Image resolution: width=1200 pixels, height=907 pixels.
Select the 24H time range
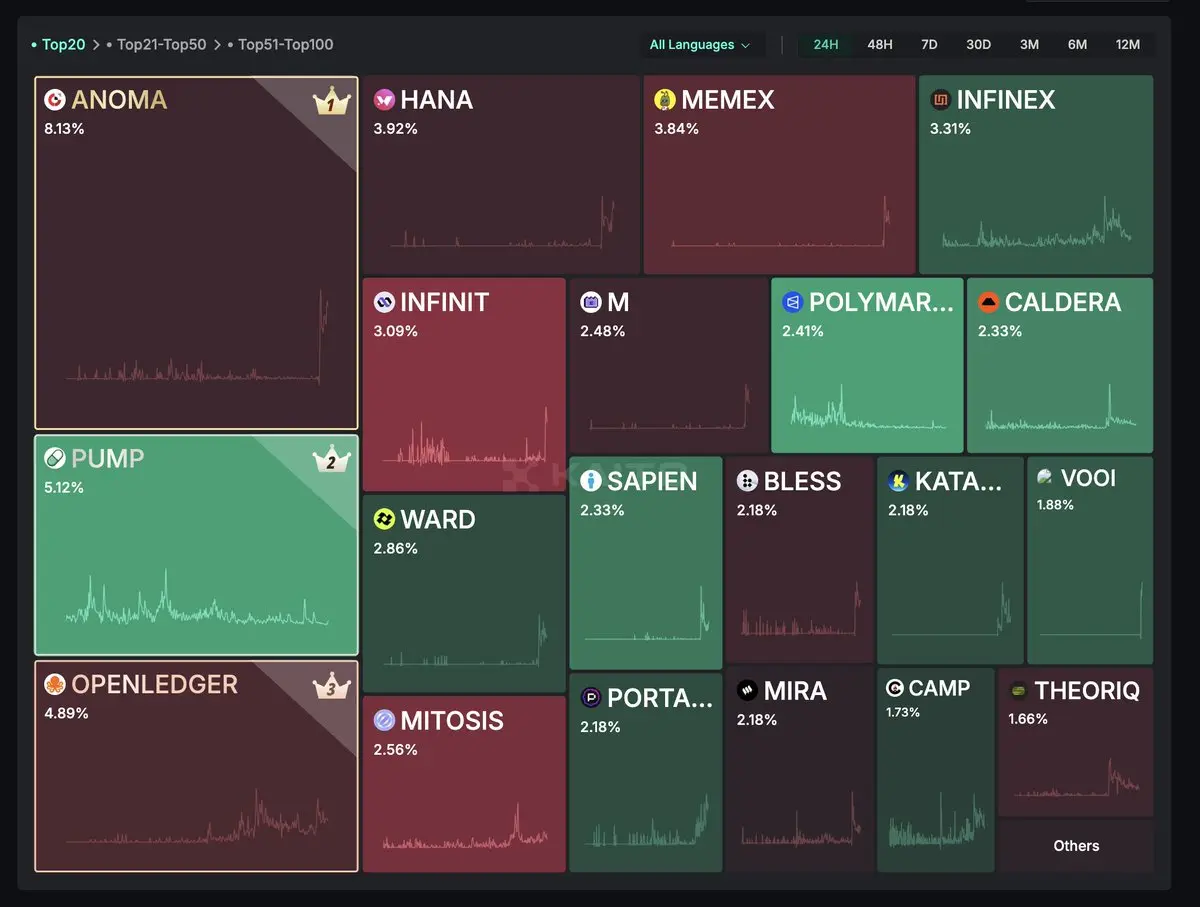pyautogui.click(x=826, y=45)
